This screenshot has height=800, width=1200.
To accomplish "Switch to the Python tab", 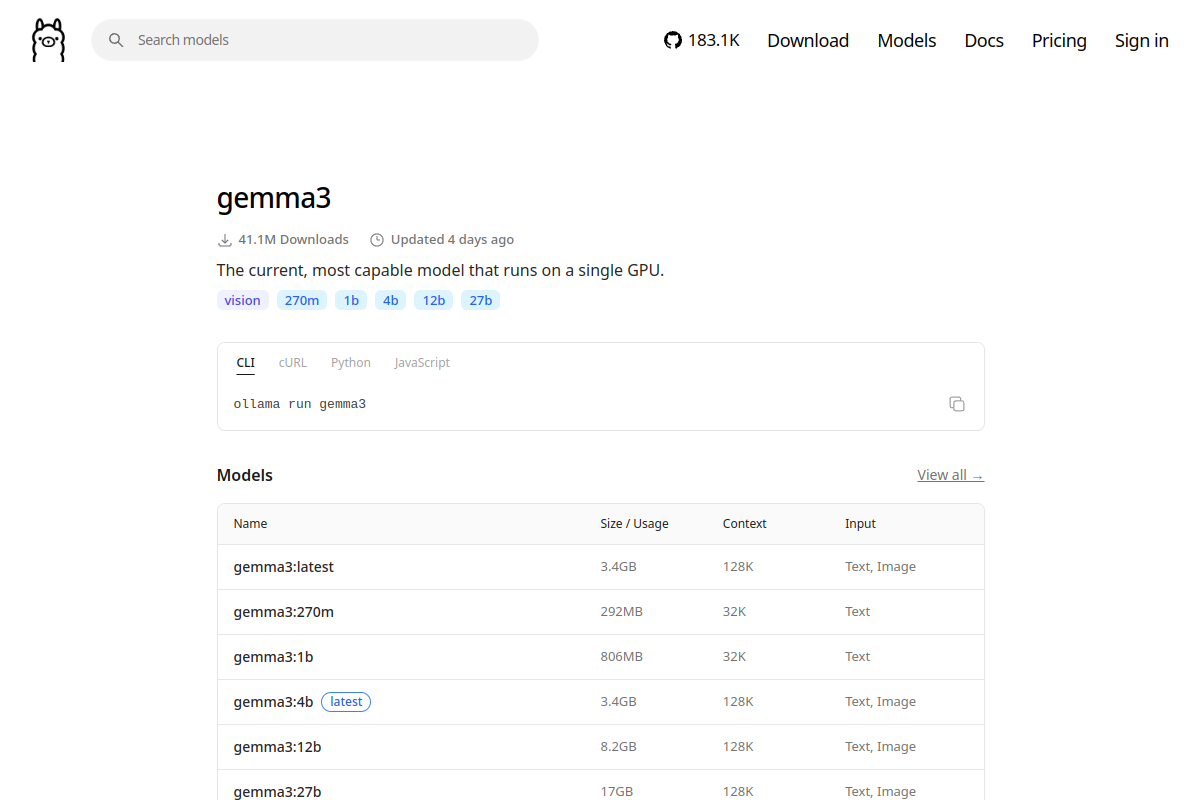I will click(351, 363).
